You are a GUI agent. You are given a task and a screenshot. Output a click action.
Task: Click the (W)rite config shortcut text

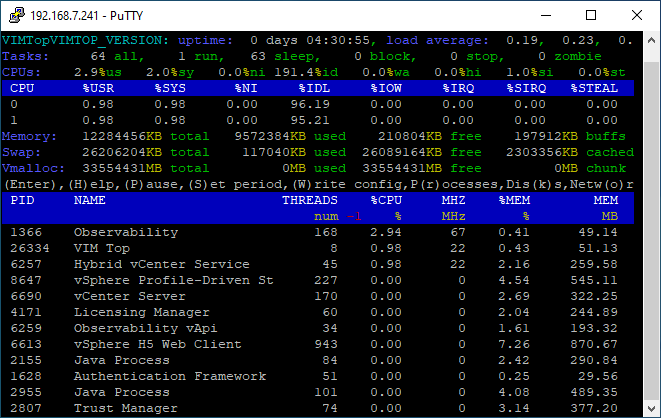(x=347, y=185)
